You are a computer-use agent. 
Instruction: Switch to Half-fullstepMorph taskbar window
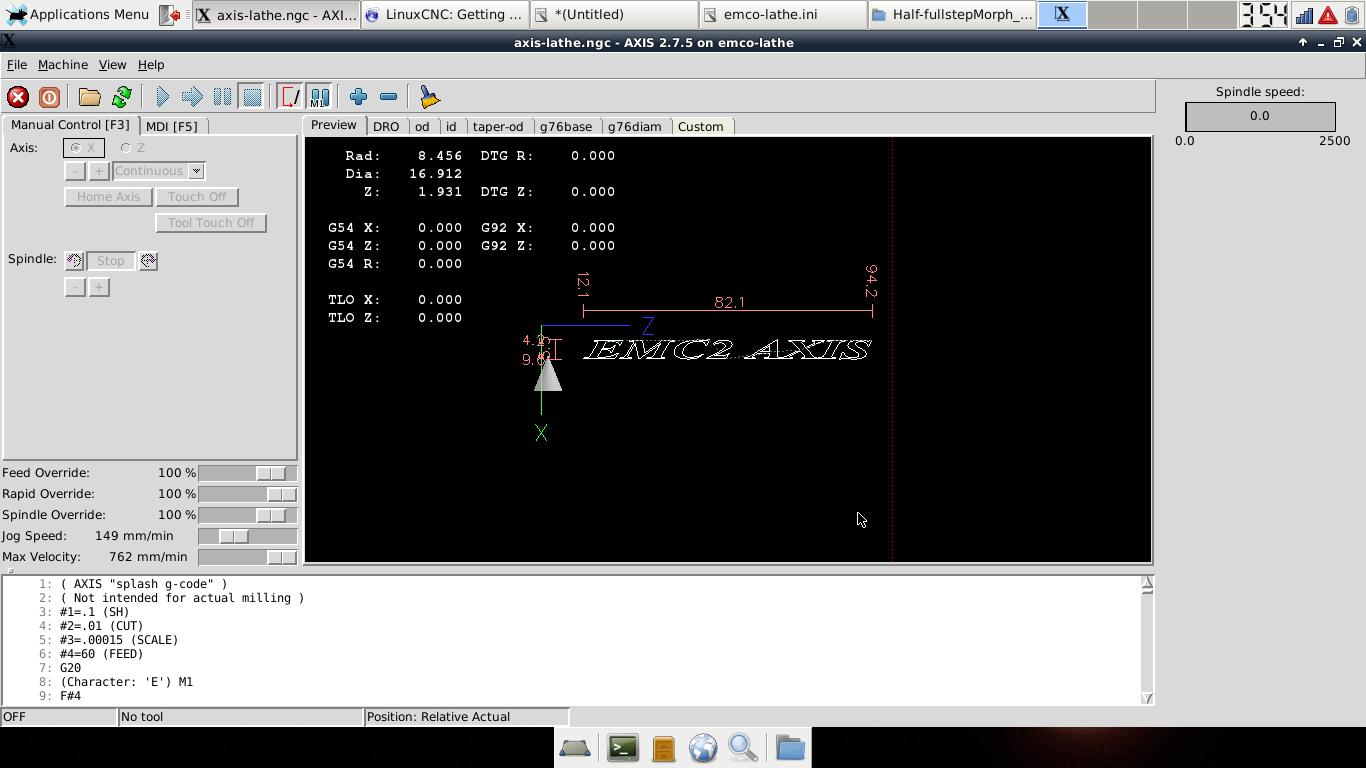(x=952, y=14)
